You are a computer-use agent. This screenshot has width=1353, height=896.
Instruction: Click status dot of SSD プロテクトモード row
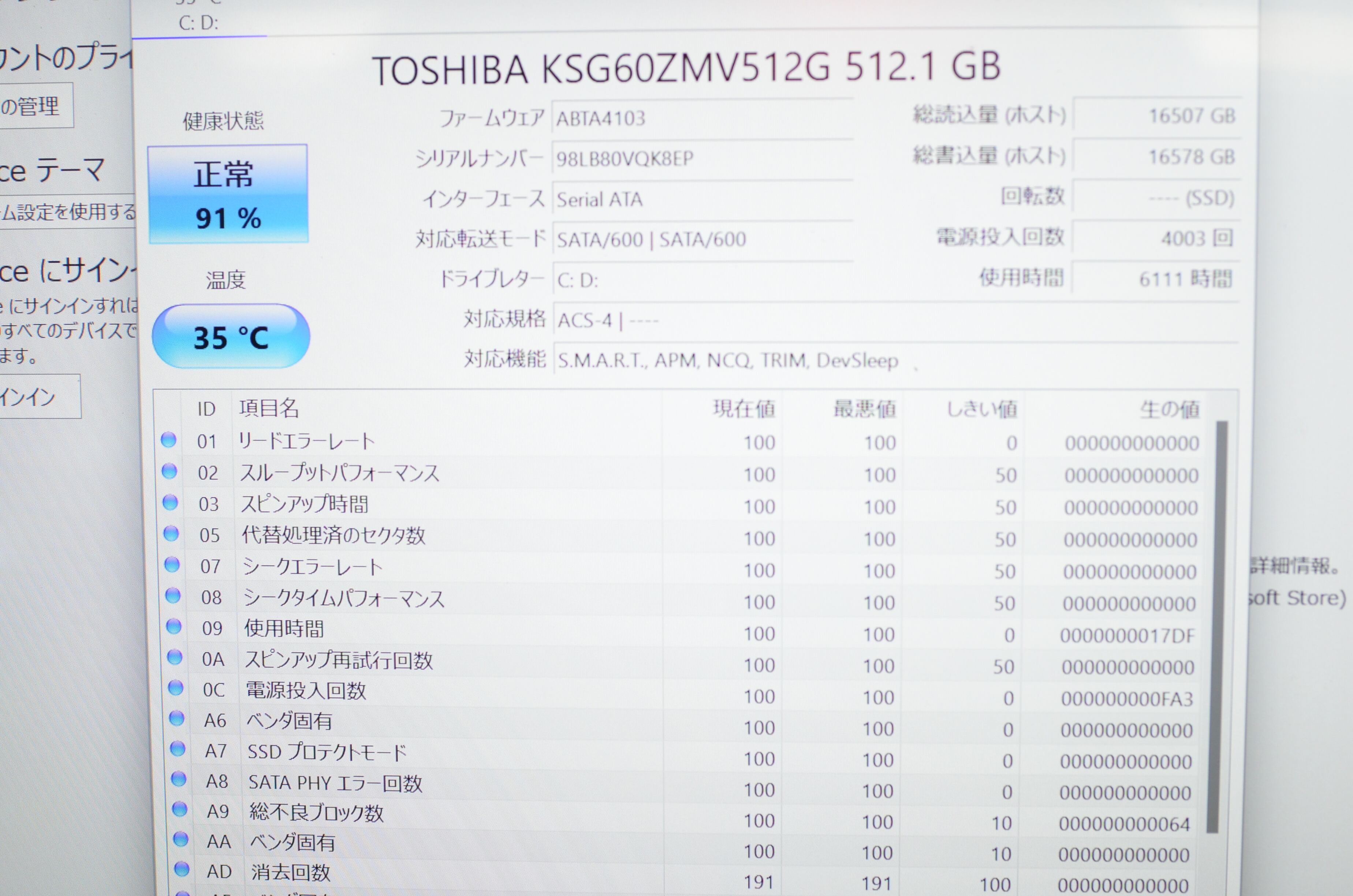[178, 748]
